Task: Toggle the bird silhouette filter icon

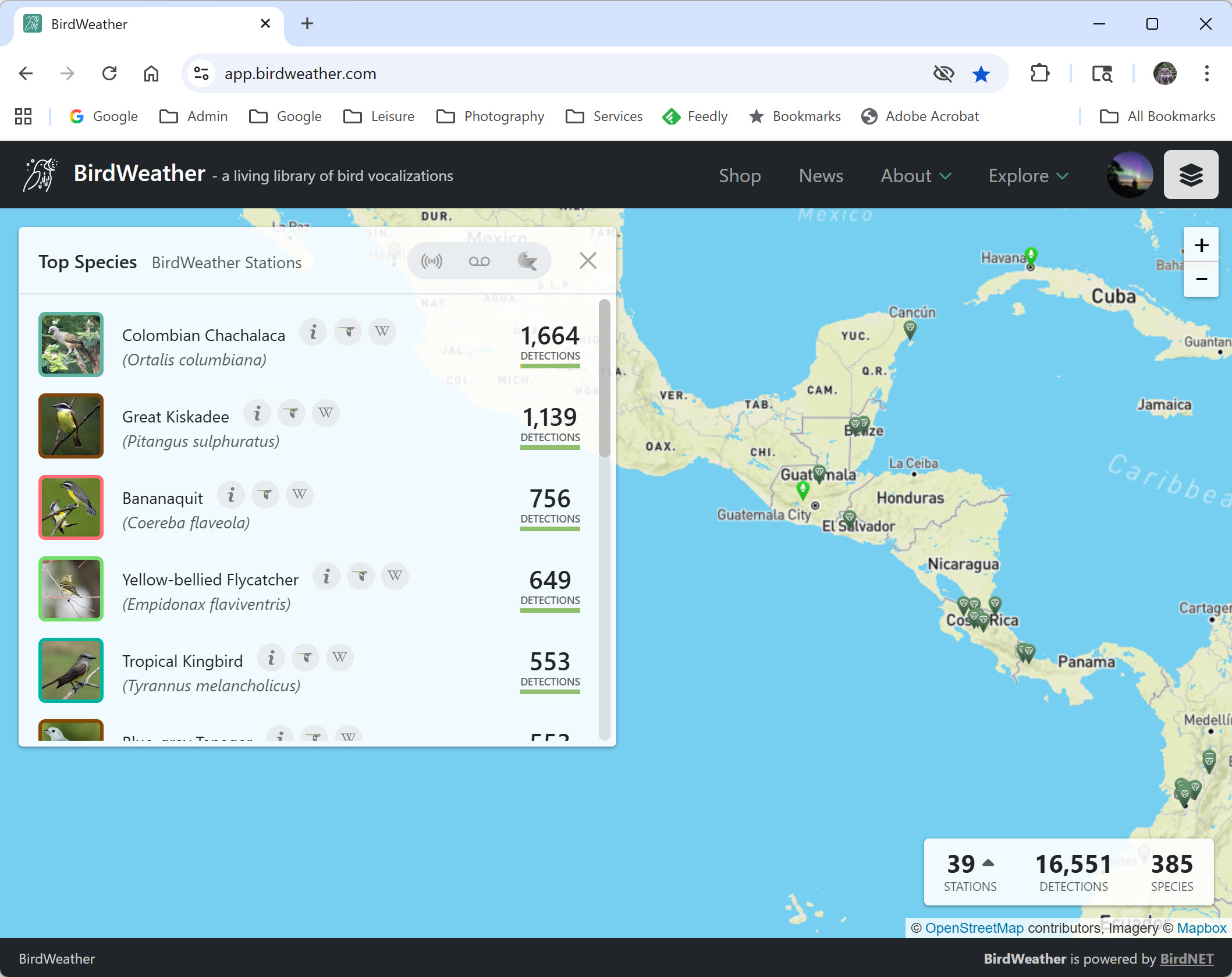Action: pyautogui.click(x=527, y=261)
